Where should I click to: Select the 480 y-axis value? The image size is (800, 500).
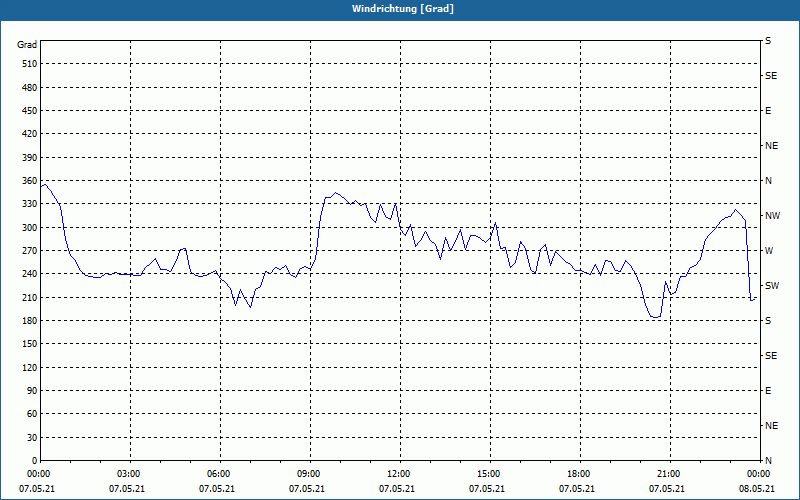[30, 88]
